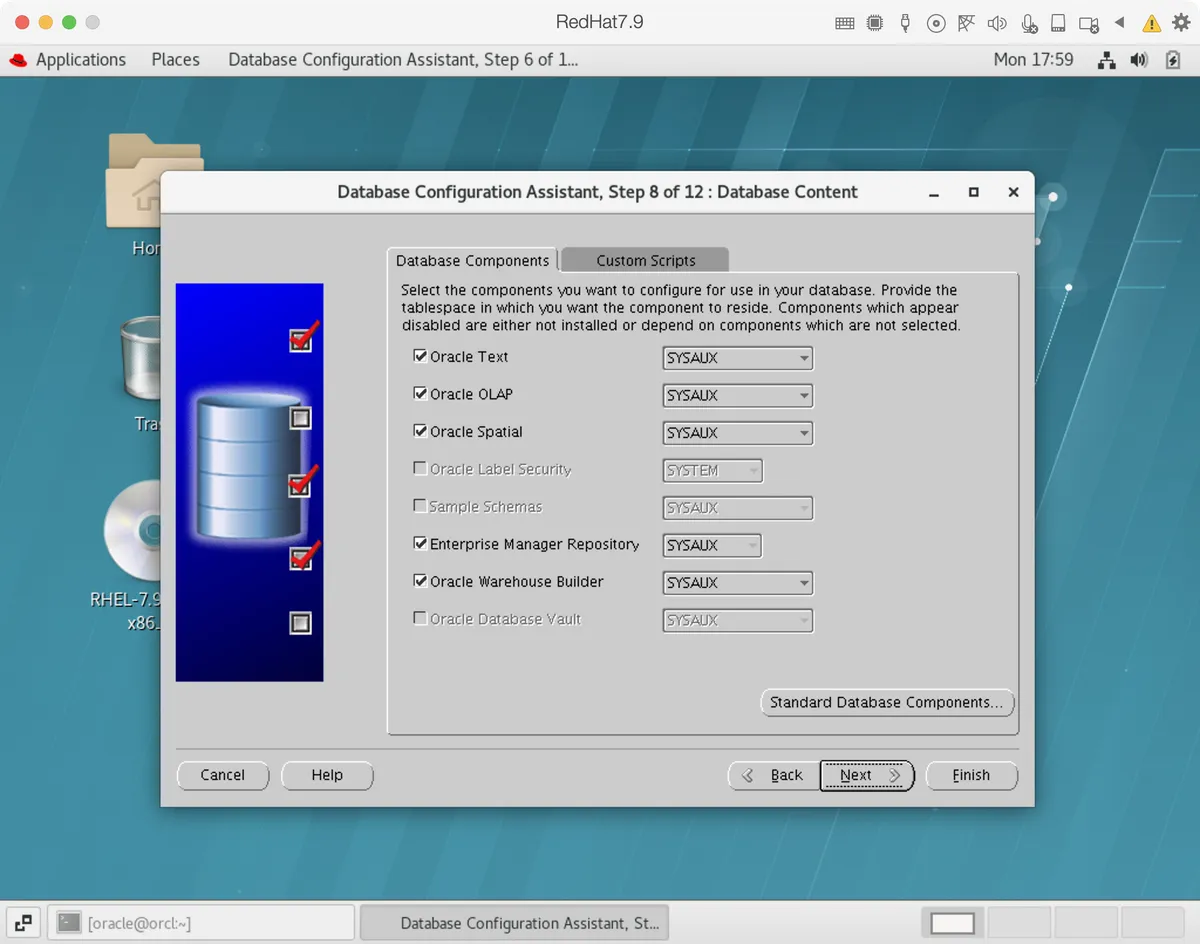Select the oracle@orcl terminal in the taskbar
This screenshot has width=1200, height=944.
click(x=200, y=922)
